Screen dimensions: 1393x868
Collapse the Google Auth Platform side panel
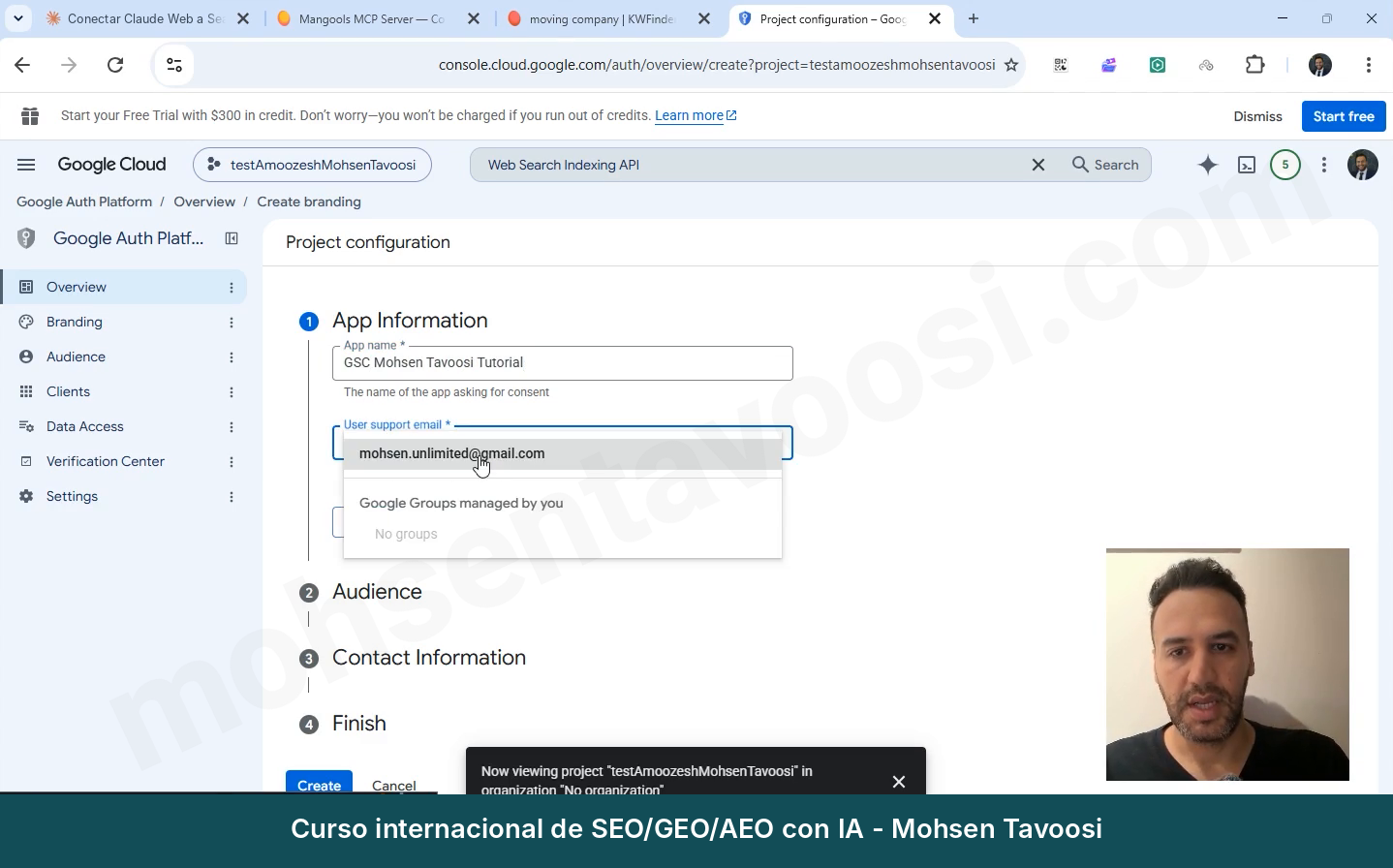(232, 238)
